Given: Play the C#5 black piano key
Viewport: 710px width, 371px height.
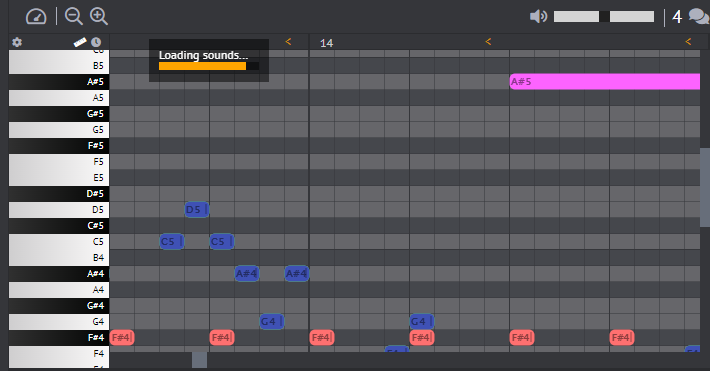Looking at the screenshot, I should point(59,226).
